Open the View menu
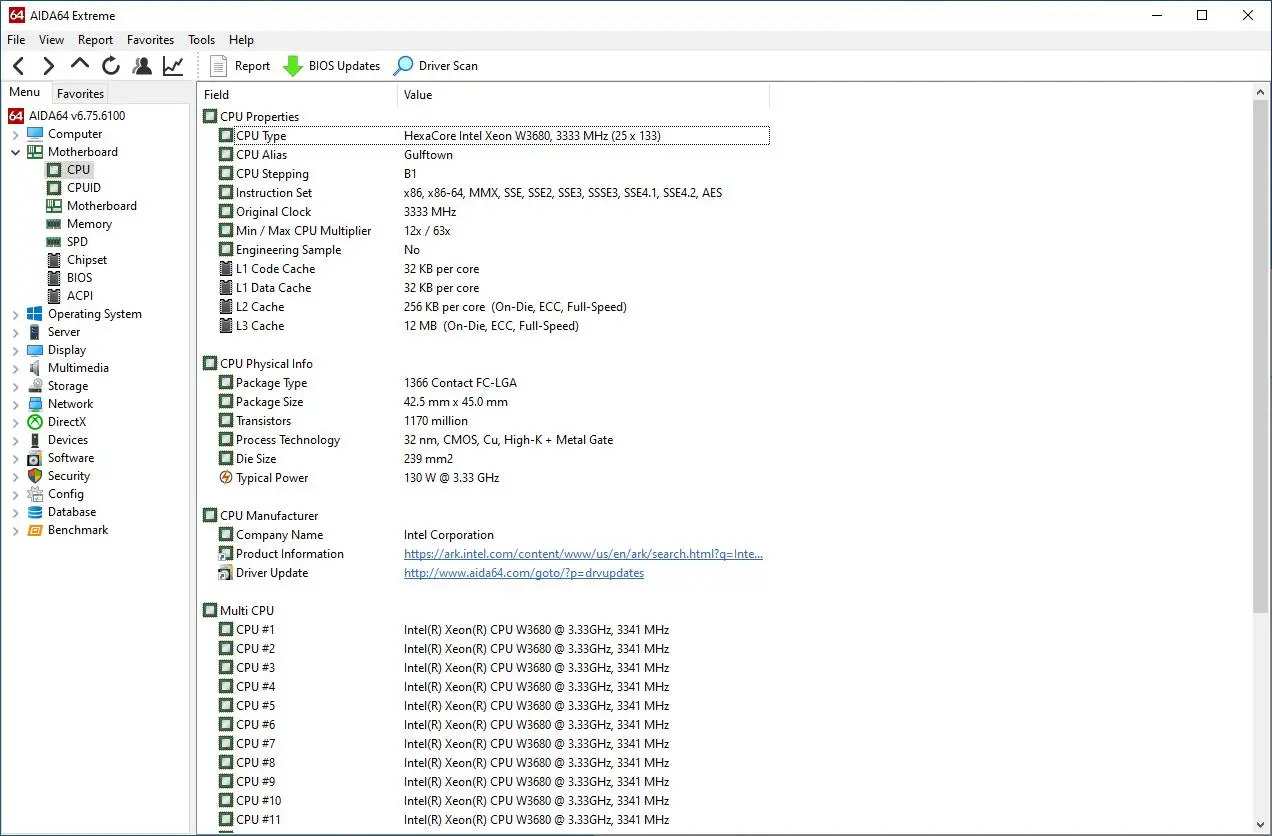The width and height of the screenshot is (1272, 836). [51, 40]
